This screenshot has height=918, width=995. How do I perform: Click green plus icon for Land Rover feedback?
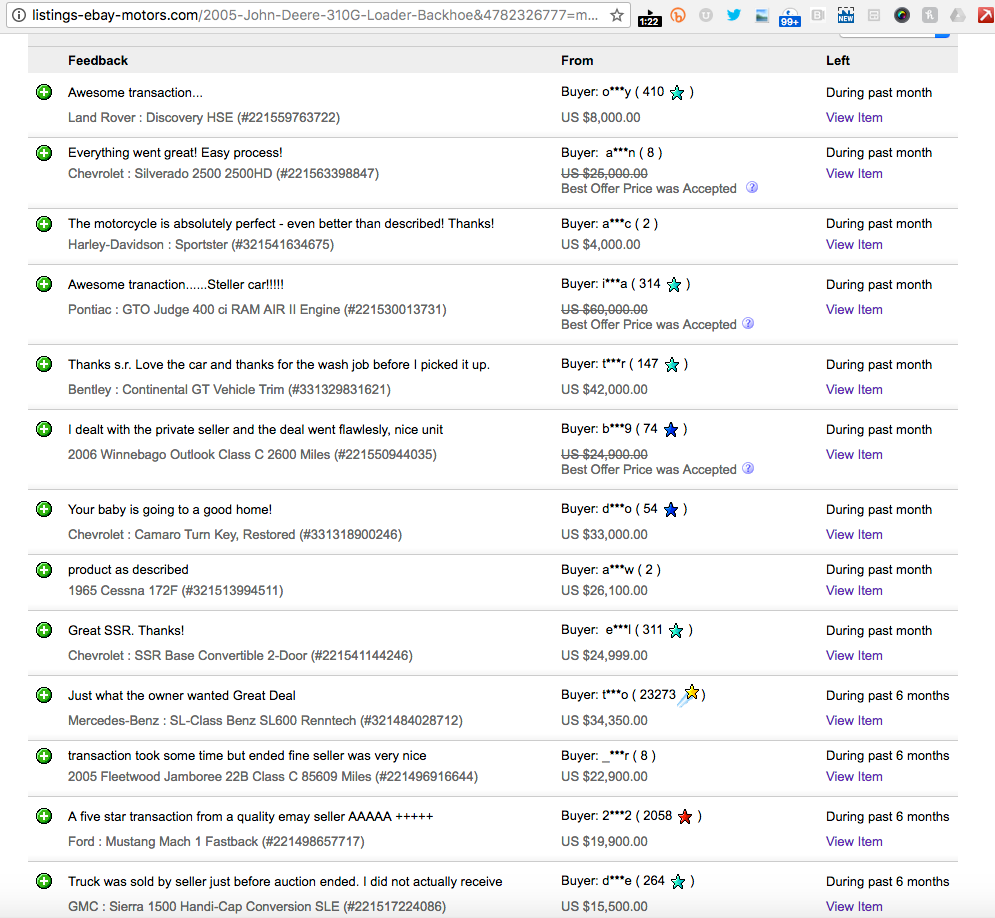click(44, 92)
